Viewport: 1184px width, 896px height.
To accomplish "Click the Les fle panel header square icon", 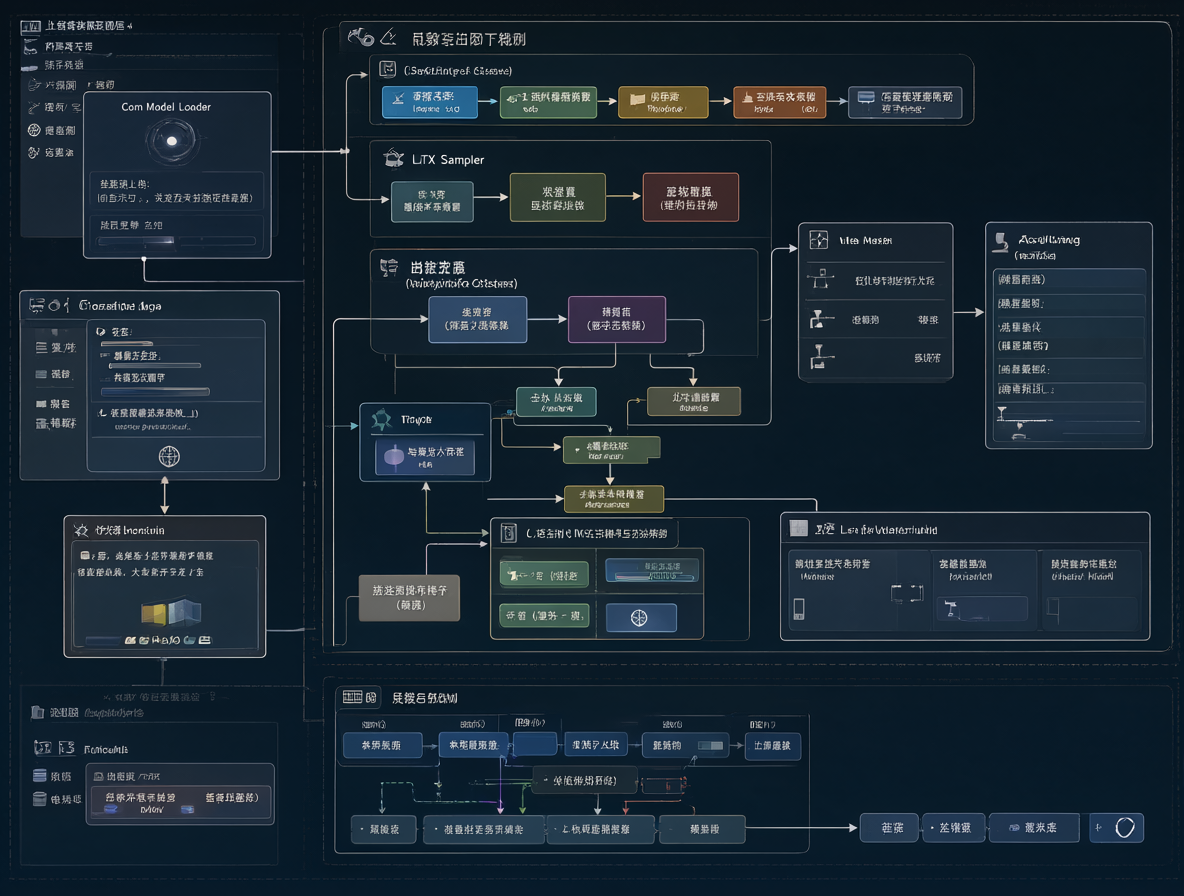I will [x=798, y=528].
